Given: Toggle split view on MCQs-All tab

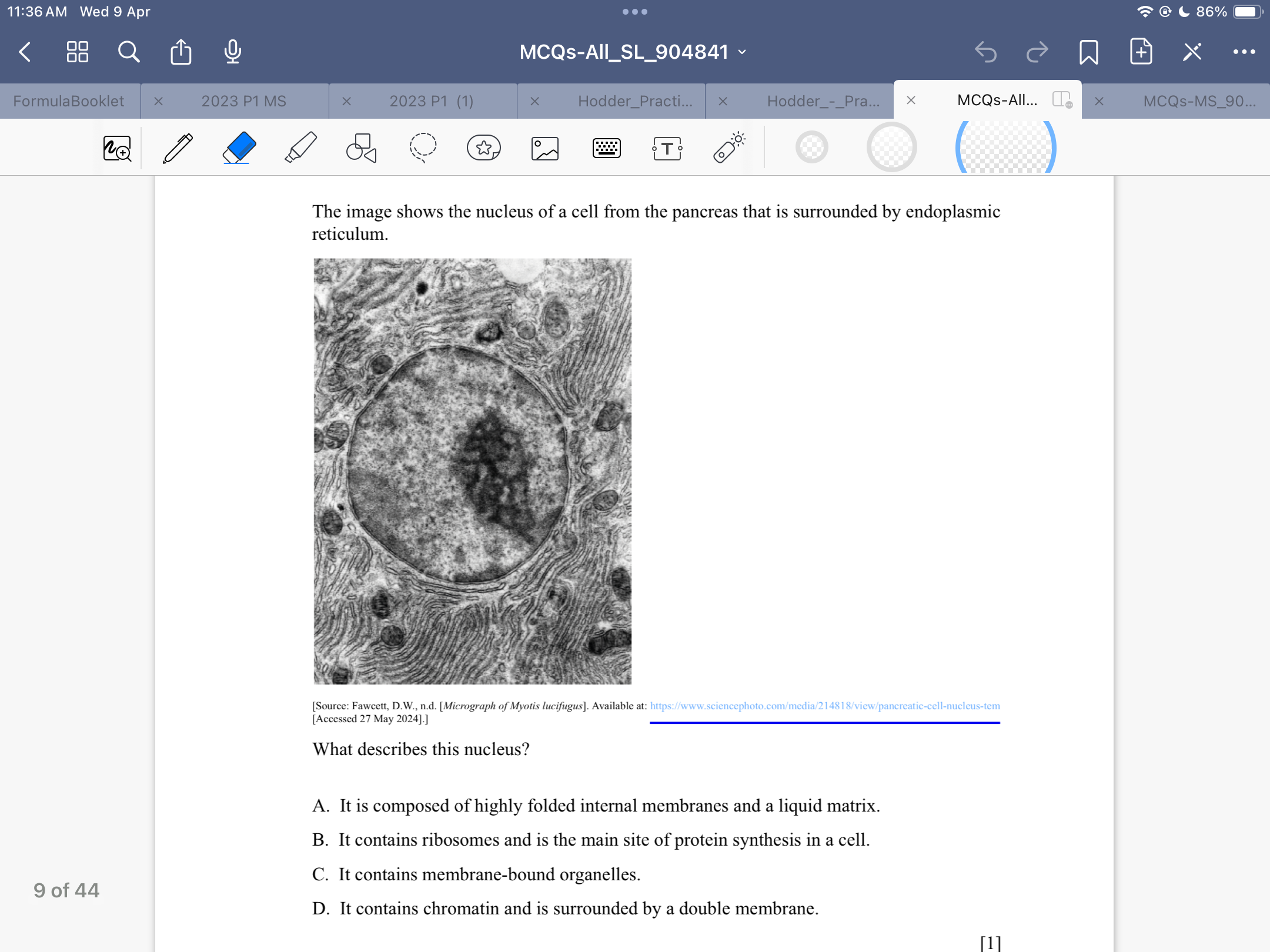Looking at the screenshot, I should (x=1062, y=99).
